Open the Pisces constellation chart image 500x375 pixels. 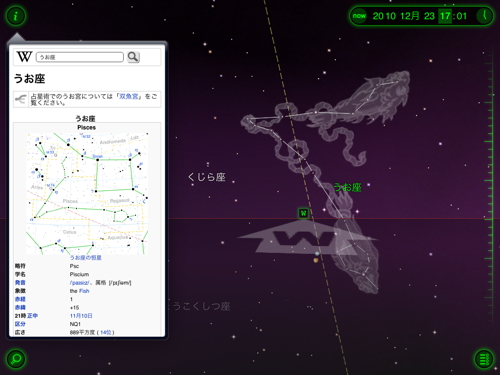87,193
